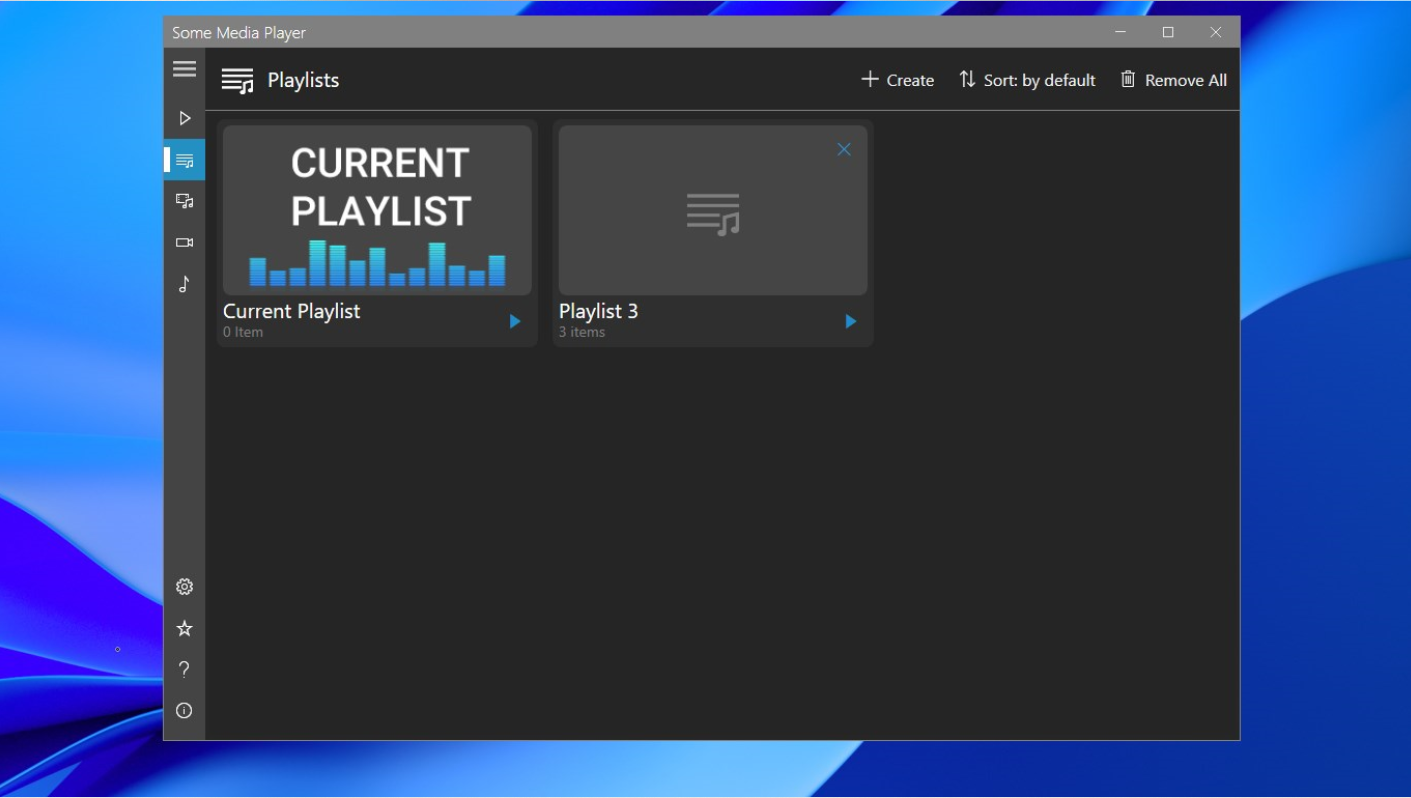Open the media library sidebar icon

pyautogui.click(x=184, y=201)
